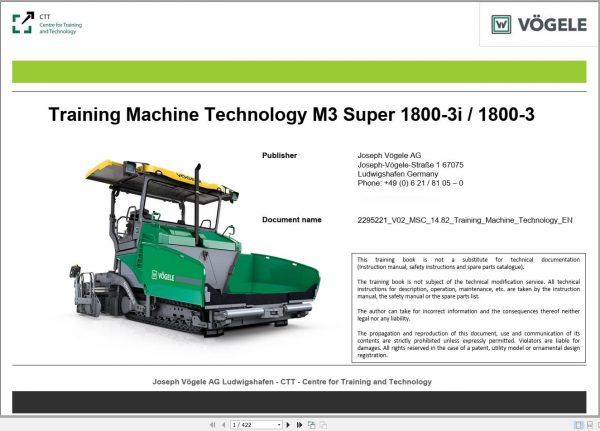Click the Document name label

tap(292, 220)
